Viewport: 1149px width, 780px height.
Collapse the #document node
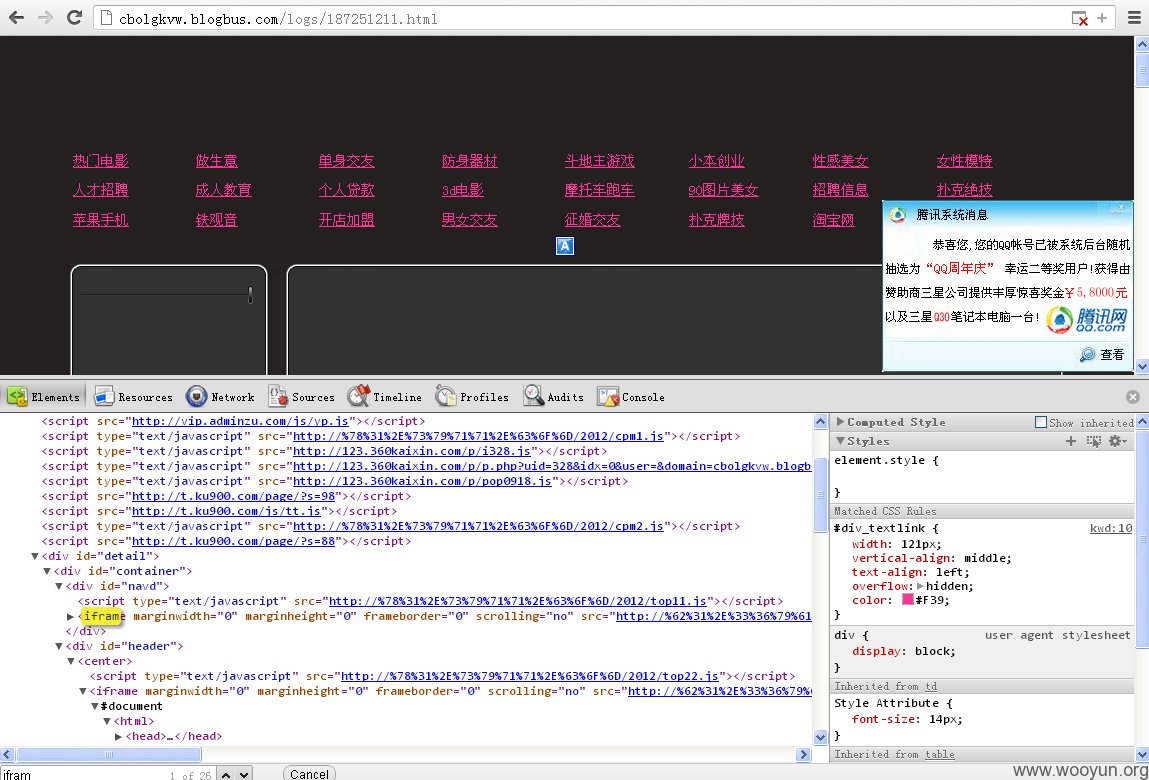click(x=95, y=706)
